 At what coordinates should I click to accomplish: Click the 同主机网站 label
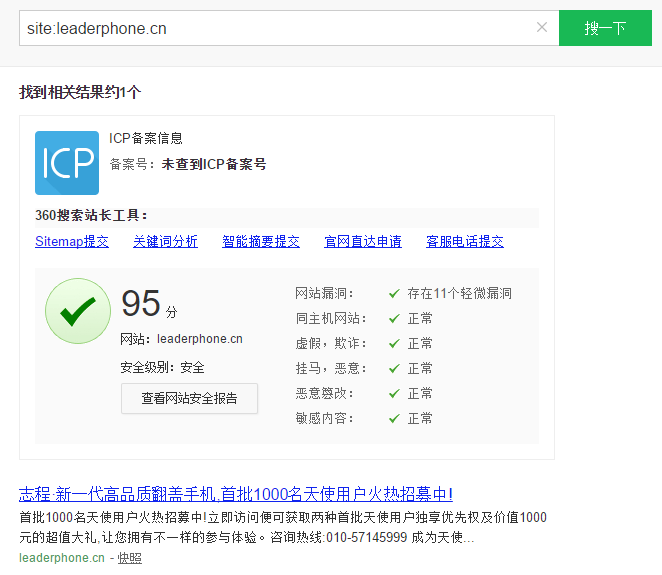[x=331, y=318]
